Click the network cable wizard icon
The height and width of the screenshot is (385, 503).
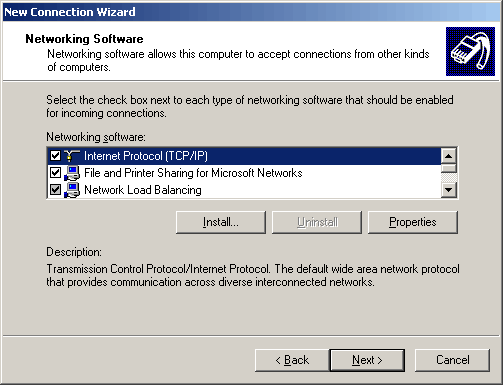click(470, 51)
